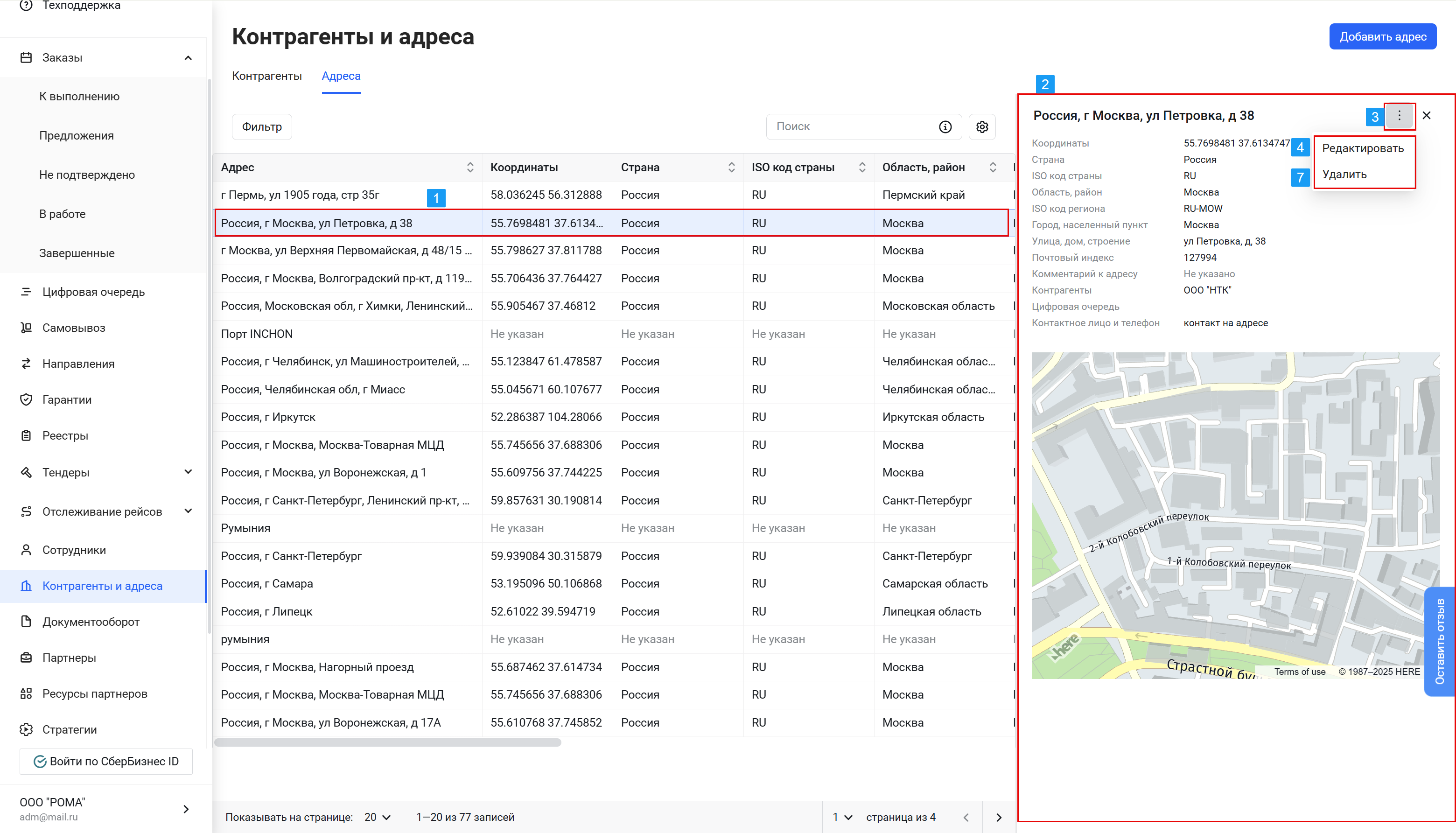The image size is (1456, 833).
Task: Collapse the Заказы menu group
Action: tap(188, 58)
